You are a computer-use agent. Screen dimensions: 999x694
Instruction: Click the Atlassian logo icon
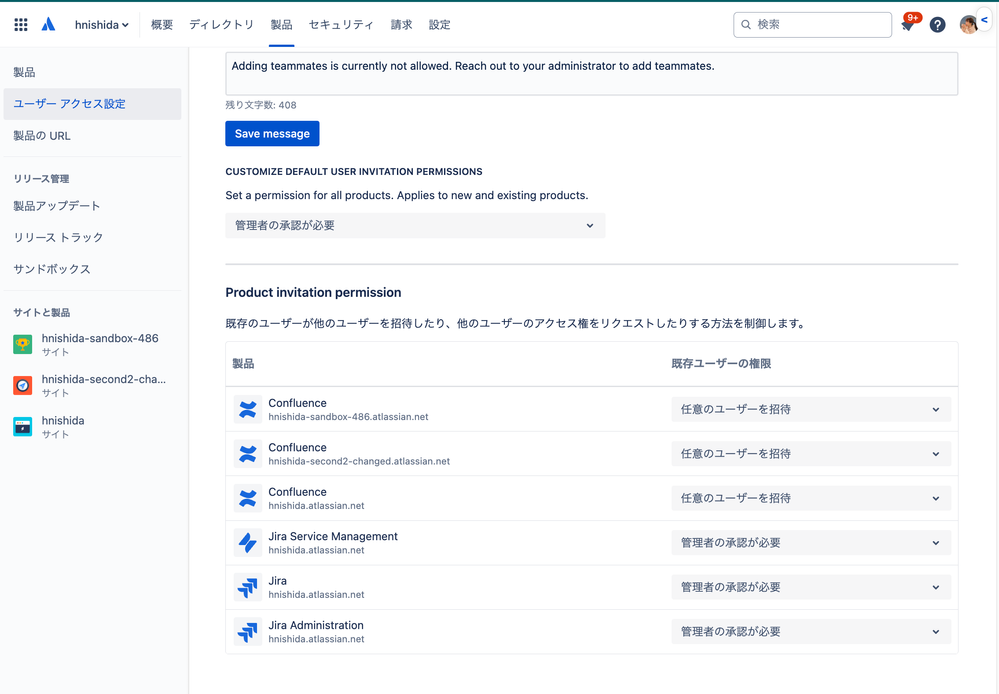coord(48,25)
